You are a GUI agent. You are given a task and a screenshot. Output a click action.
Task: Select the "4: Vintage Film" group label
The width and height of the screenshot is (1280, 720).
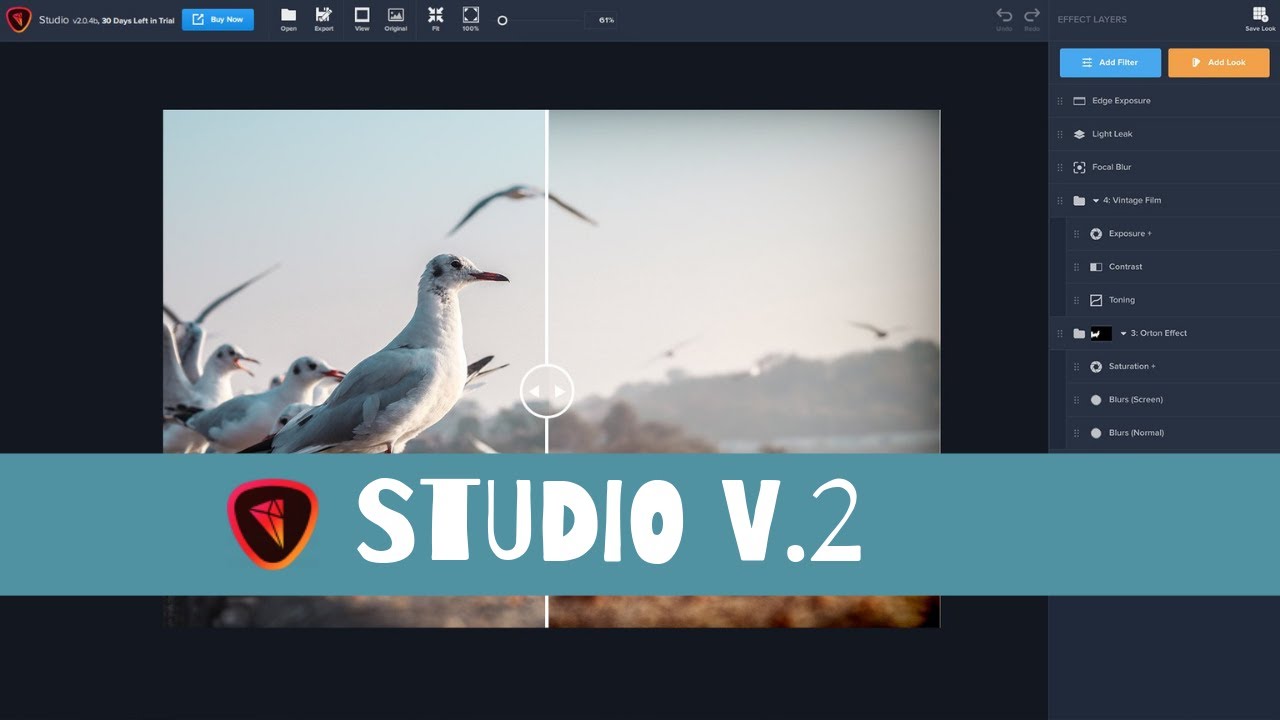(x=1132, y=200)
